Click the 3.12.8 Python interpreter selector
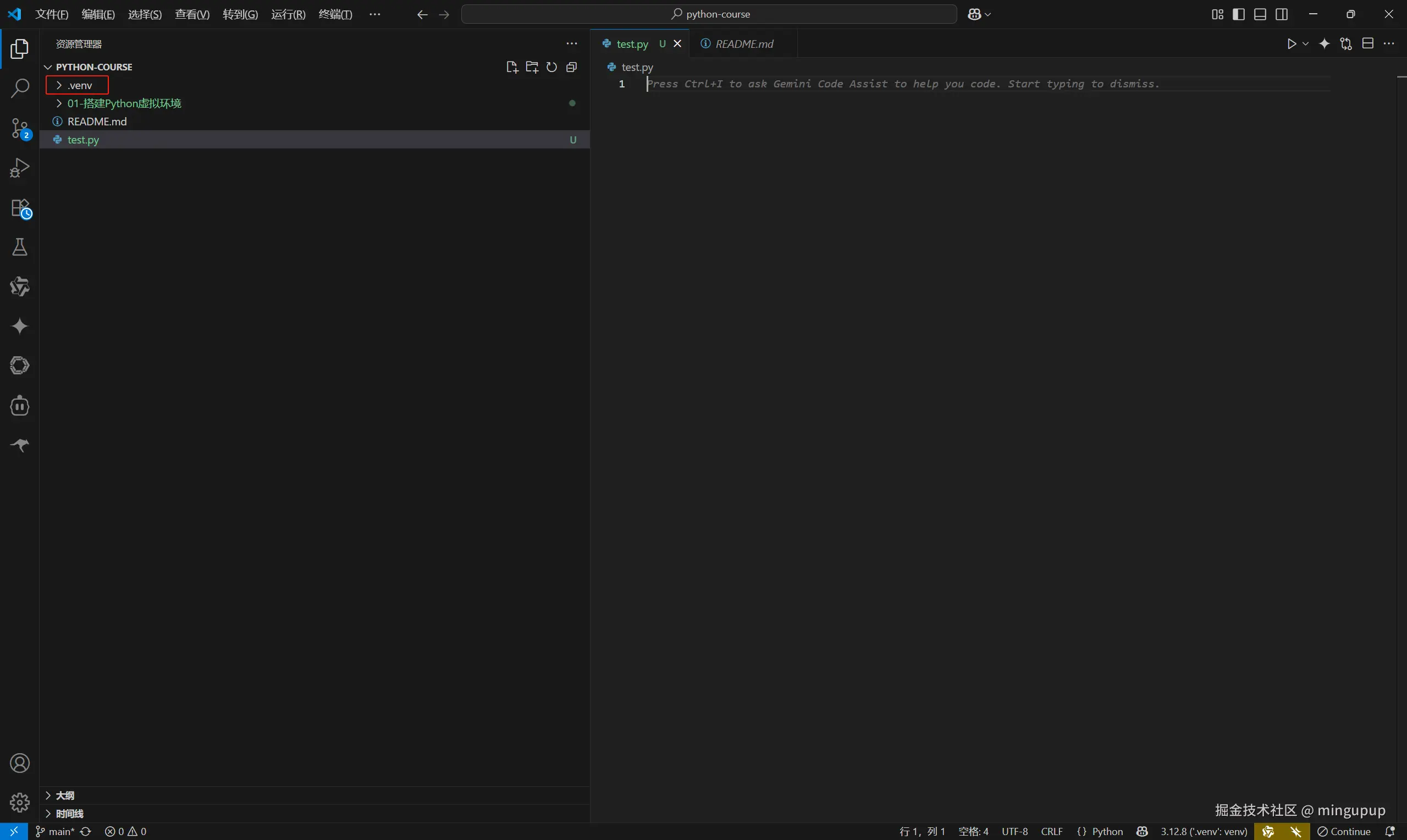Viewport: 1407px width, 840px height. (x=1203, y=832)
